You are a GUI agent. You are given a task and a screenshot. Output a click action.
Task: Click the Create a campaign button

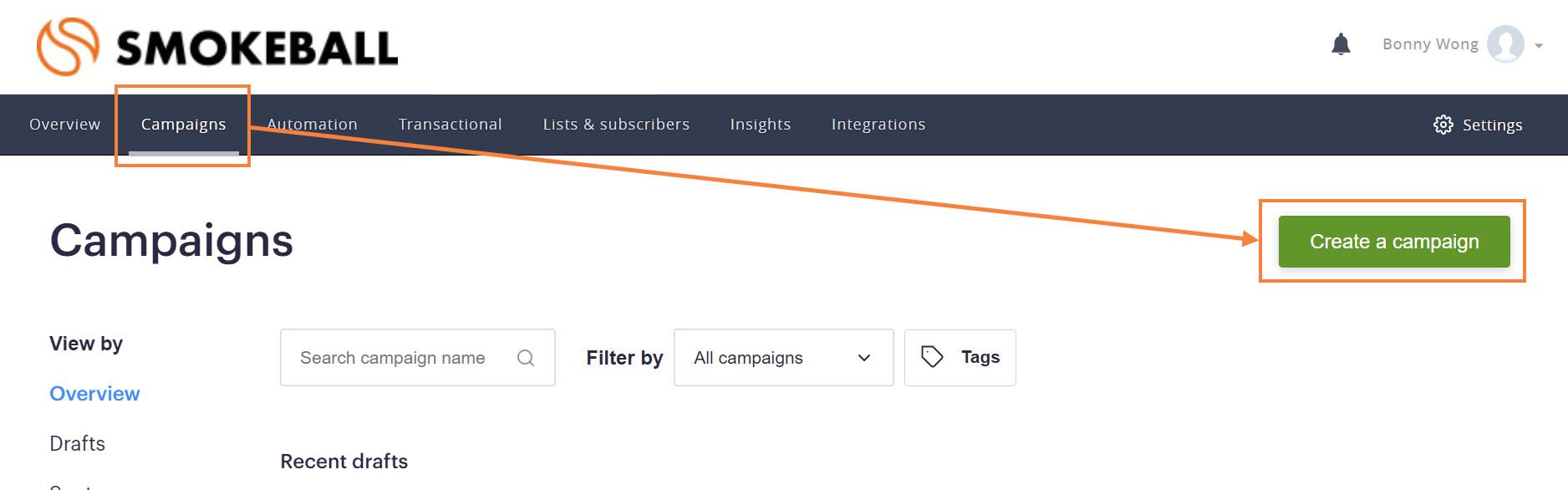[1393, 242]
